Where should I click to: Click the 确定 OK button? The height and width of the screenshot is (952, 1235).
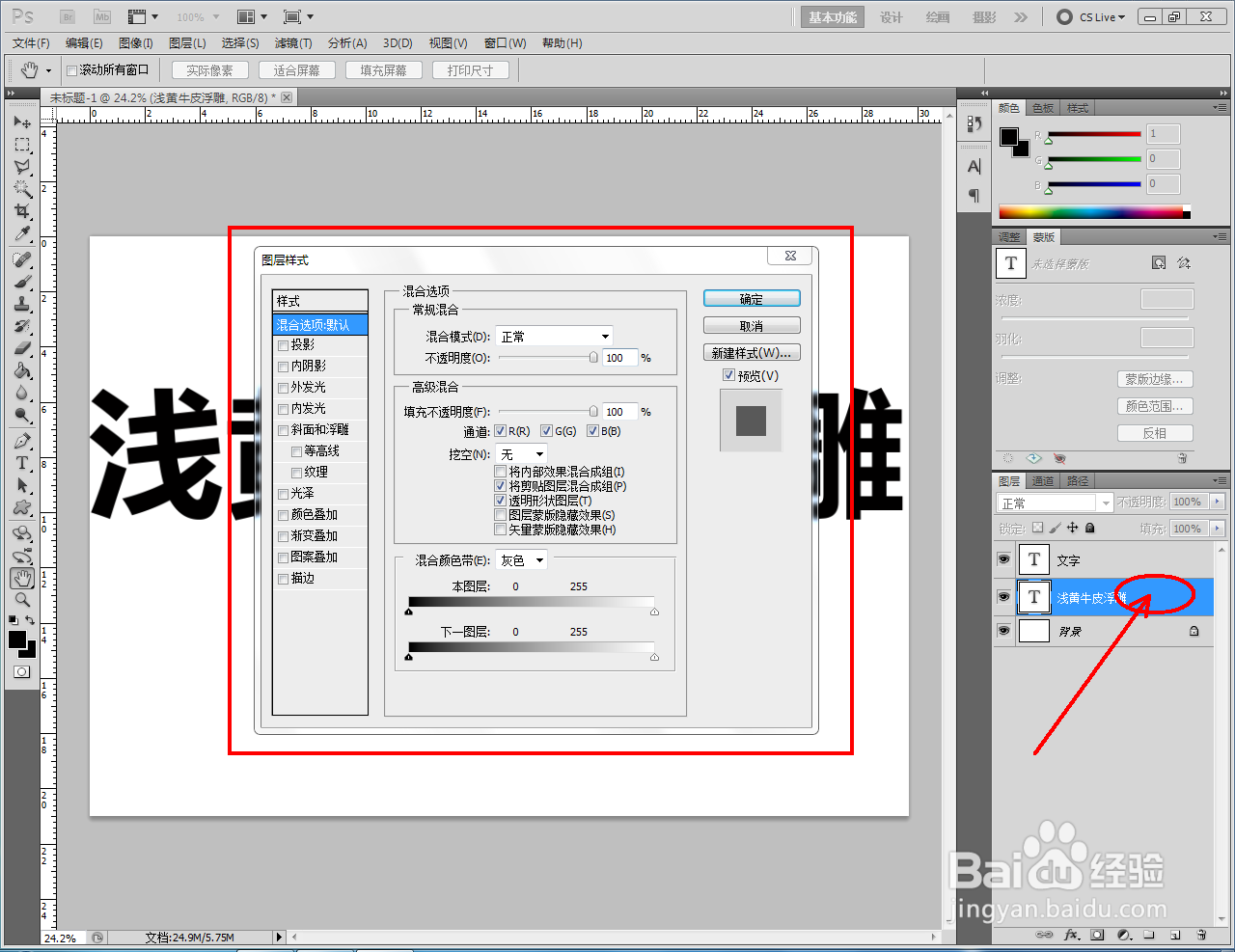tap(752, 299)
